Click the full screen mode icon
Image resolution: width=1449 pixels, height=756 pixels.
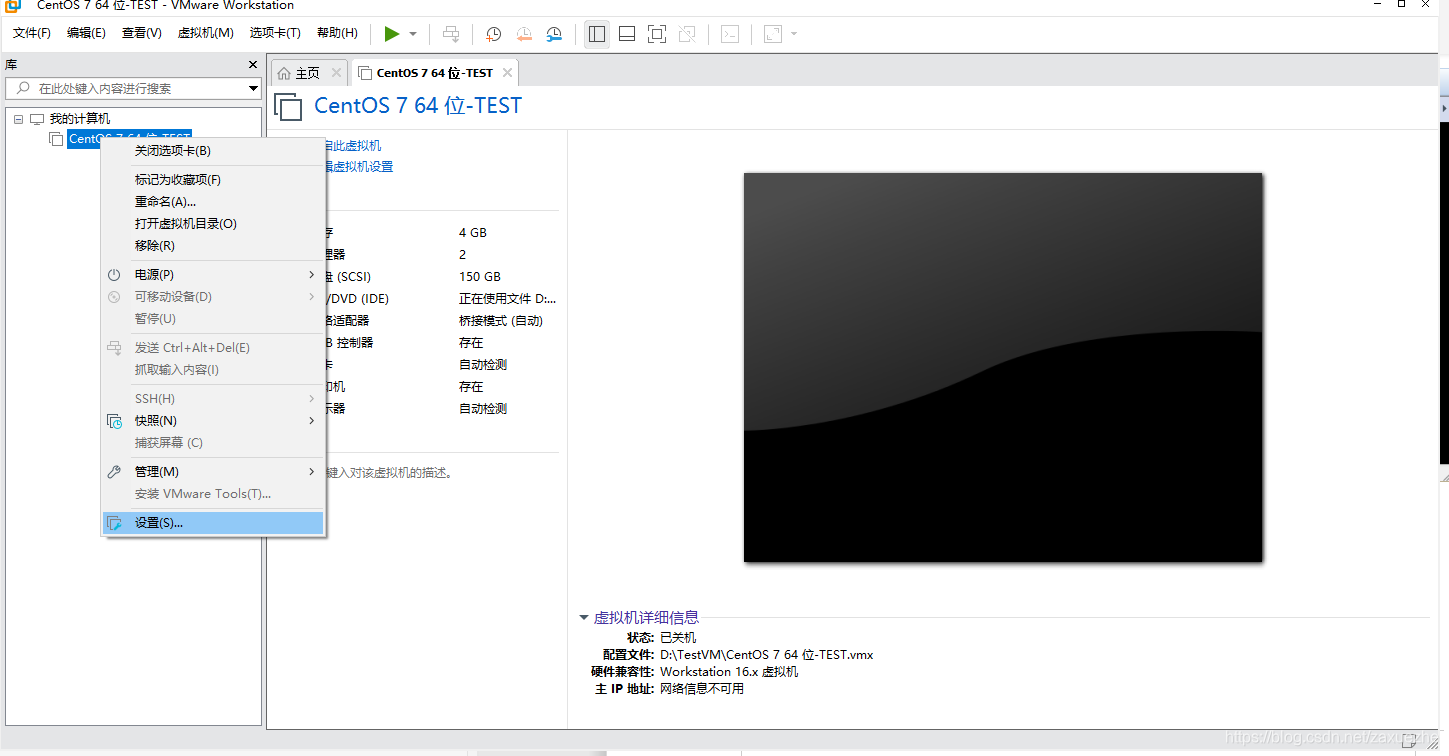tap(657, 34)
